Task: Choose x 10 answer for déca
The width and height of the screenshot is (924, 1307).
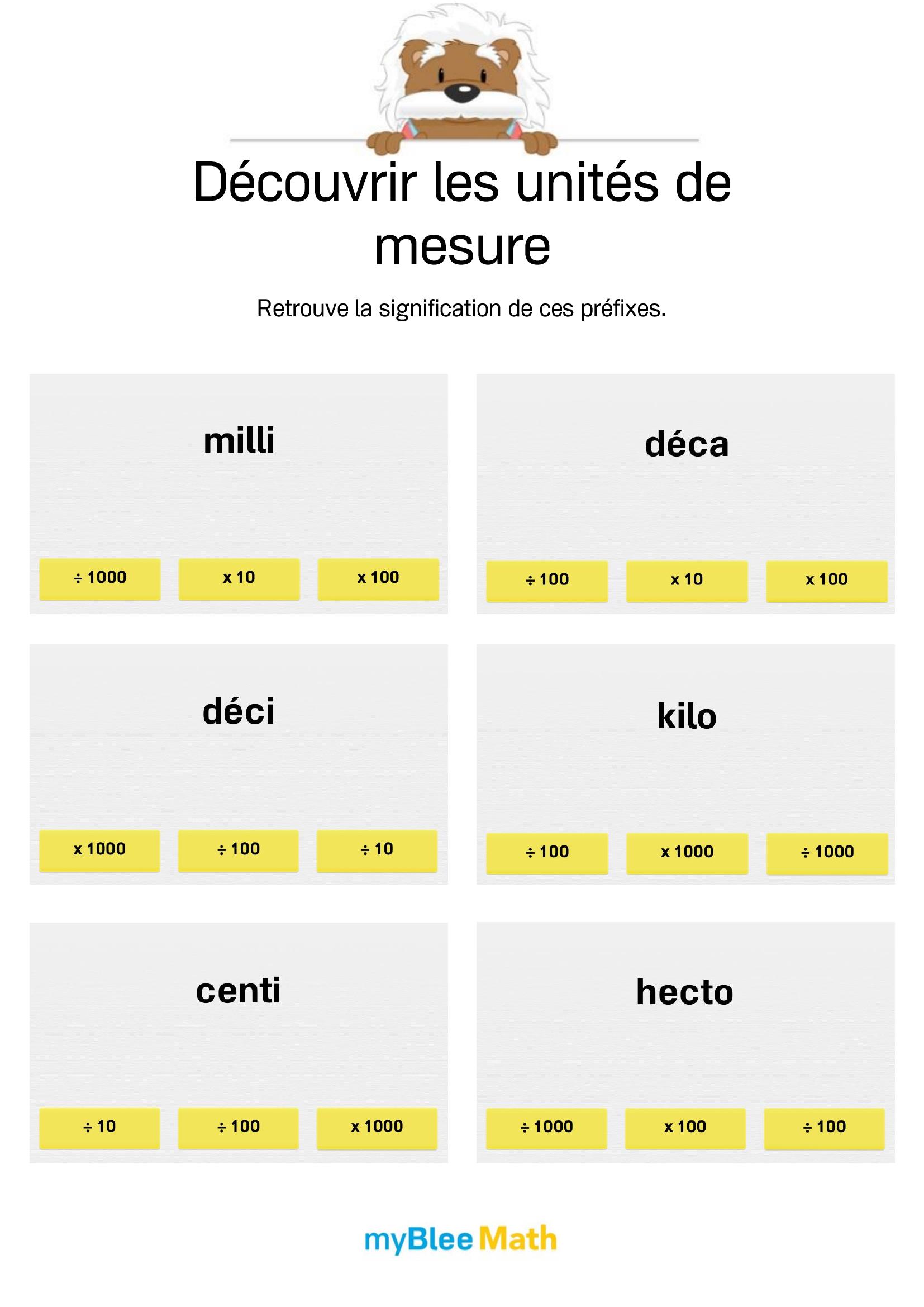Action: pos(687,581)
